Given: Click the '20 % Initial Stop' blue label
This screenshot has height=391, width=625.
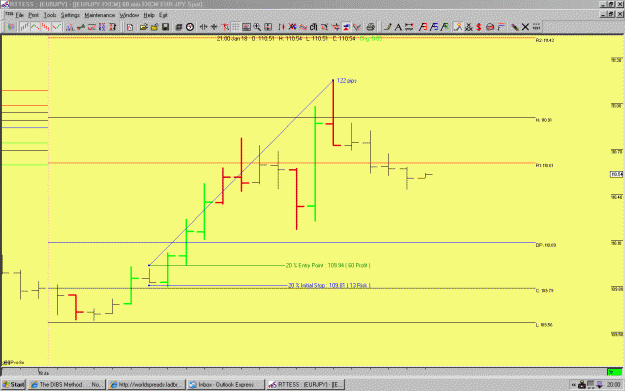Looking at the screenshot, I should click(329, 285).
